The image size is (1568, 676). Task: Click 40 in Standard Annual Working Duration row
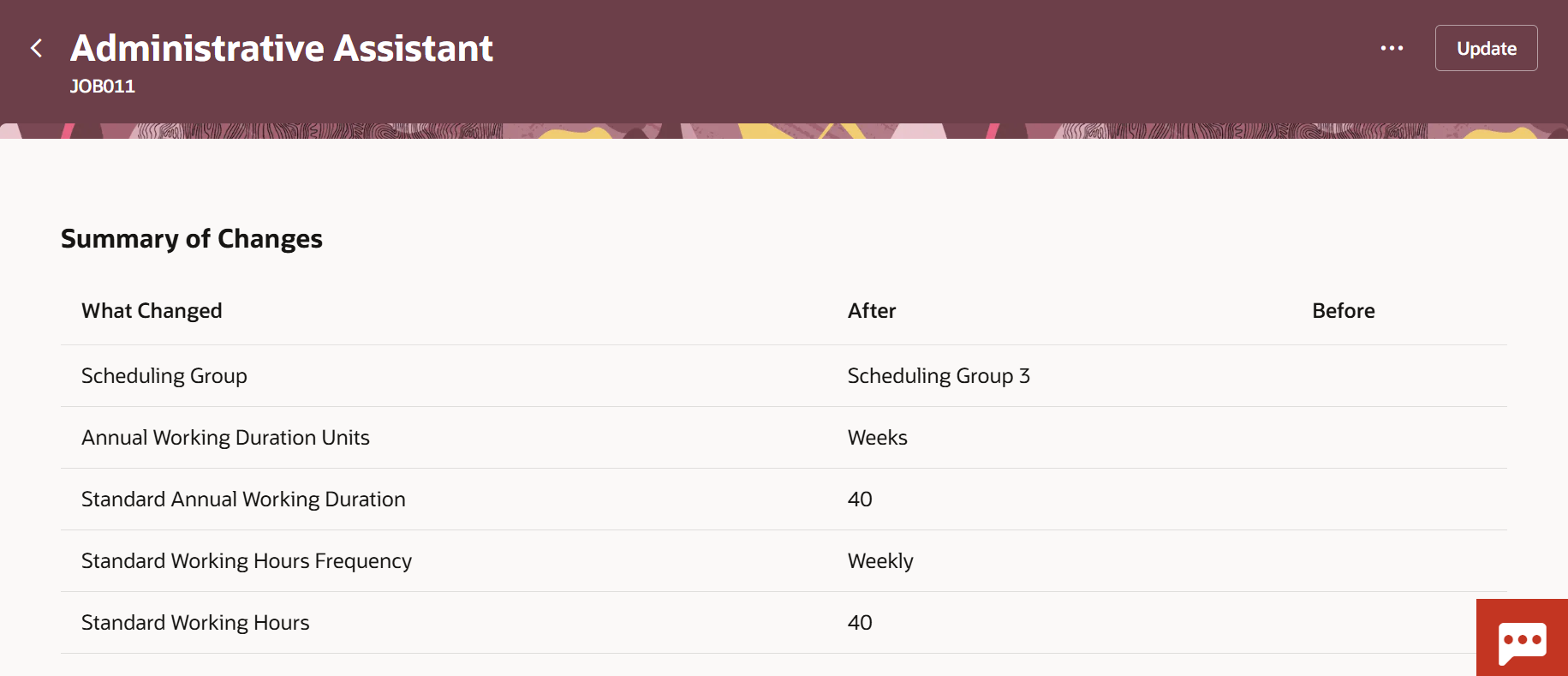(860, 500)
